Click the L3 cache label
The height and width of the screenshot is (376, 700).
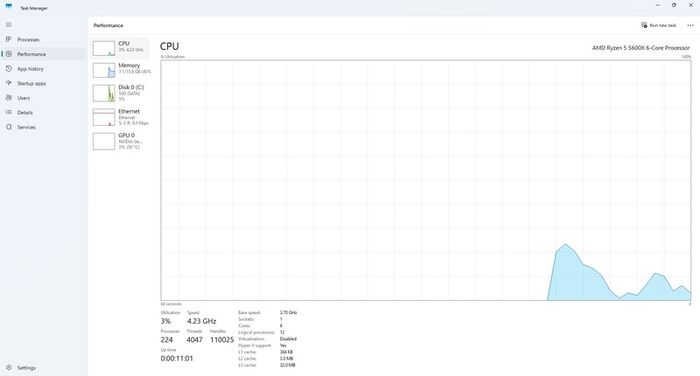247,365
